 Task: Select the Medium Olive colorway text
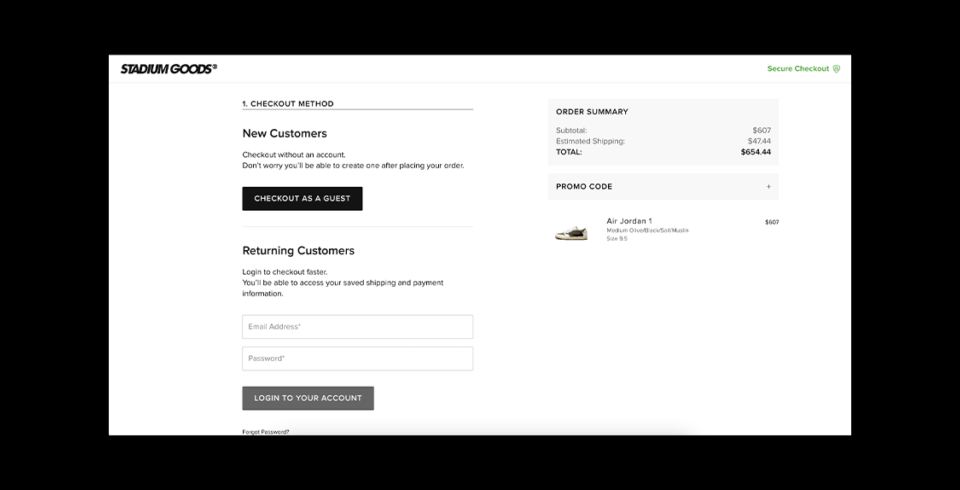click(648, 230)
